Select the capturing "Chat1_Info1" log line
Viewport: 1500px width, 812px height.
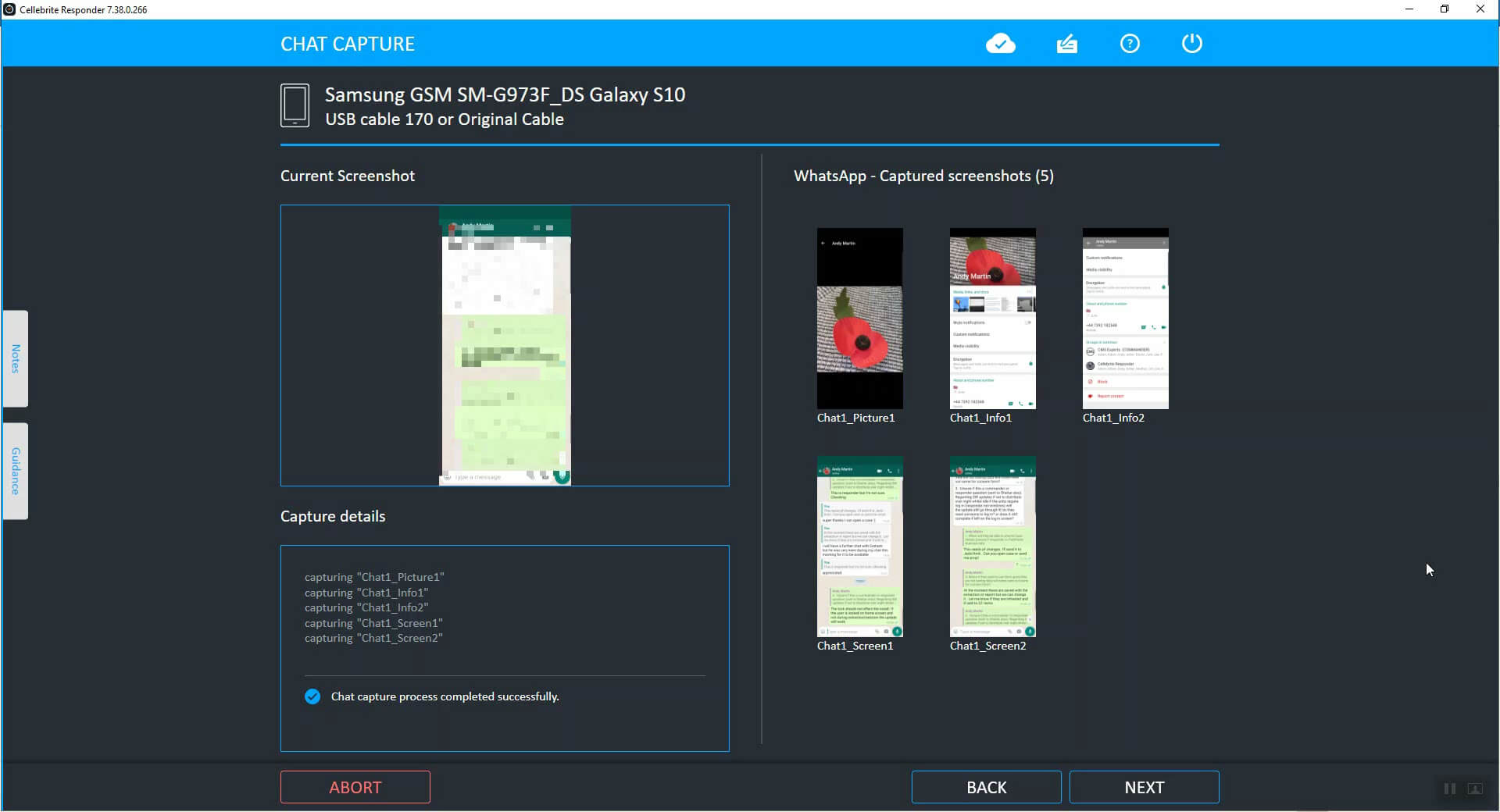click(366, 593)
